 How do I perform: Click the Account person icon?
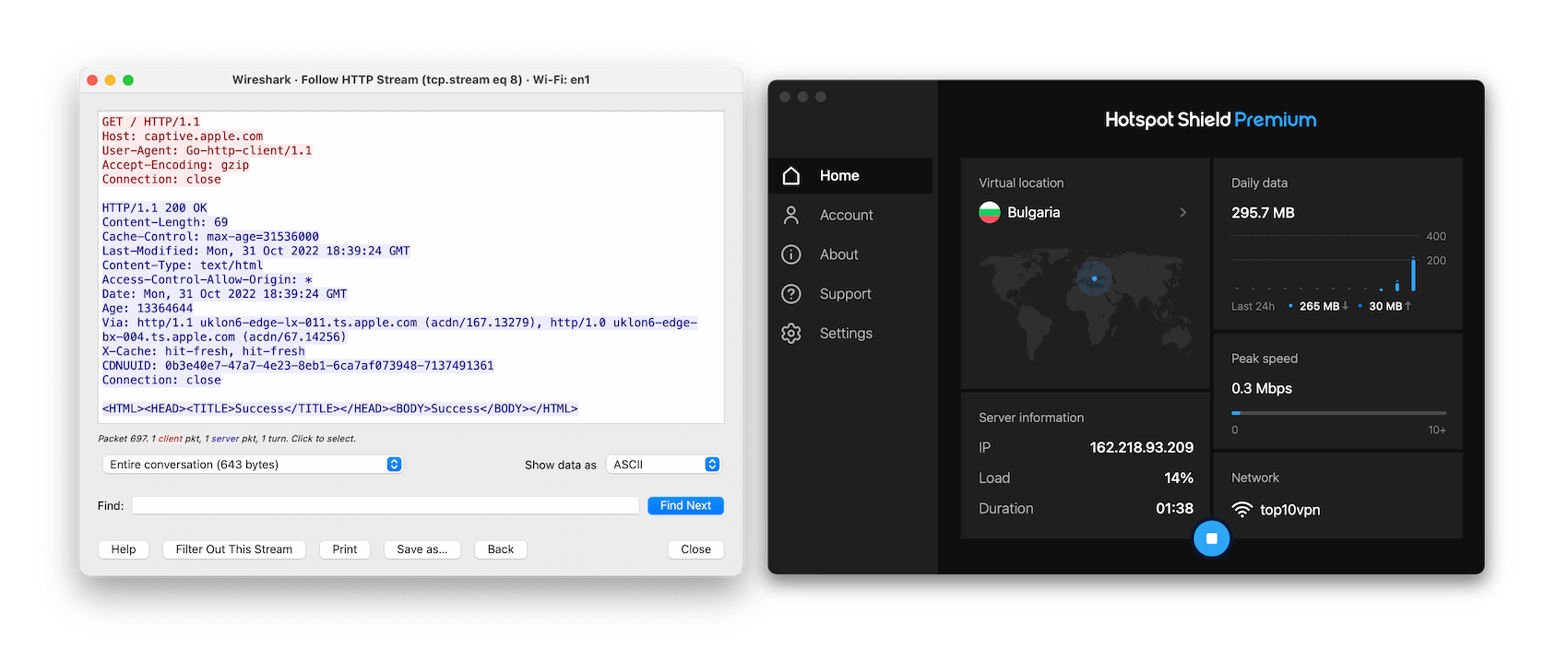click(x=791, y=215)
